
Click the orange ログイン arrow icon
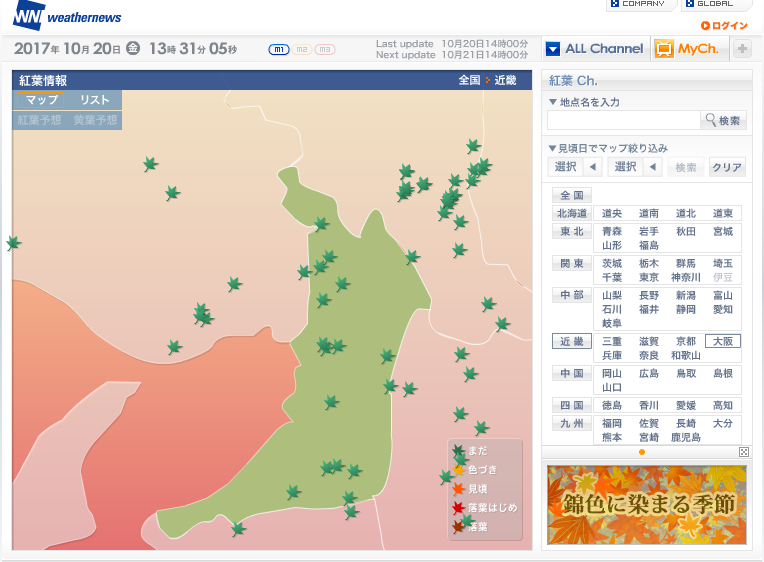705,25
